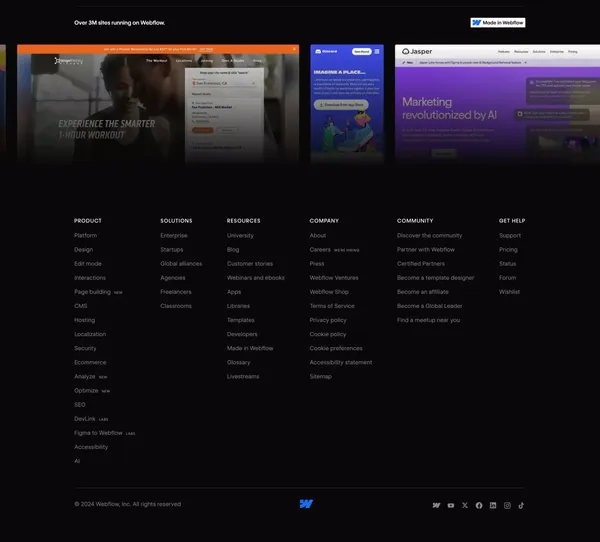Open the Apps link
This screenshot has width=600, height=542.
click(234, 292)
